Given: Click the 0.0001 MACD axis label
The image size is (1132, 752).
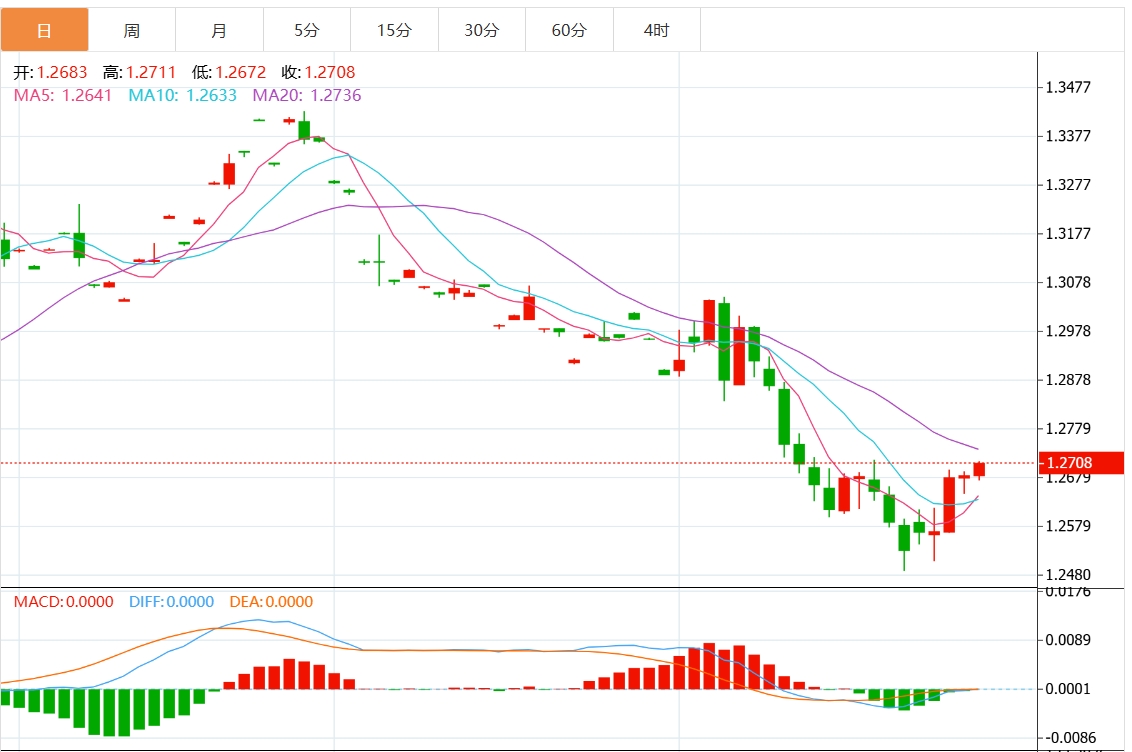Looking at the screenshot, I should [1068, 689].
